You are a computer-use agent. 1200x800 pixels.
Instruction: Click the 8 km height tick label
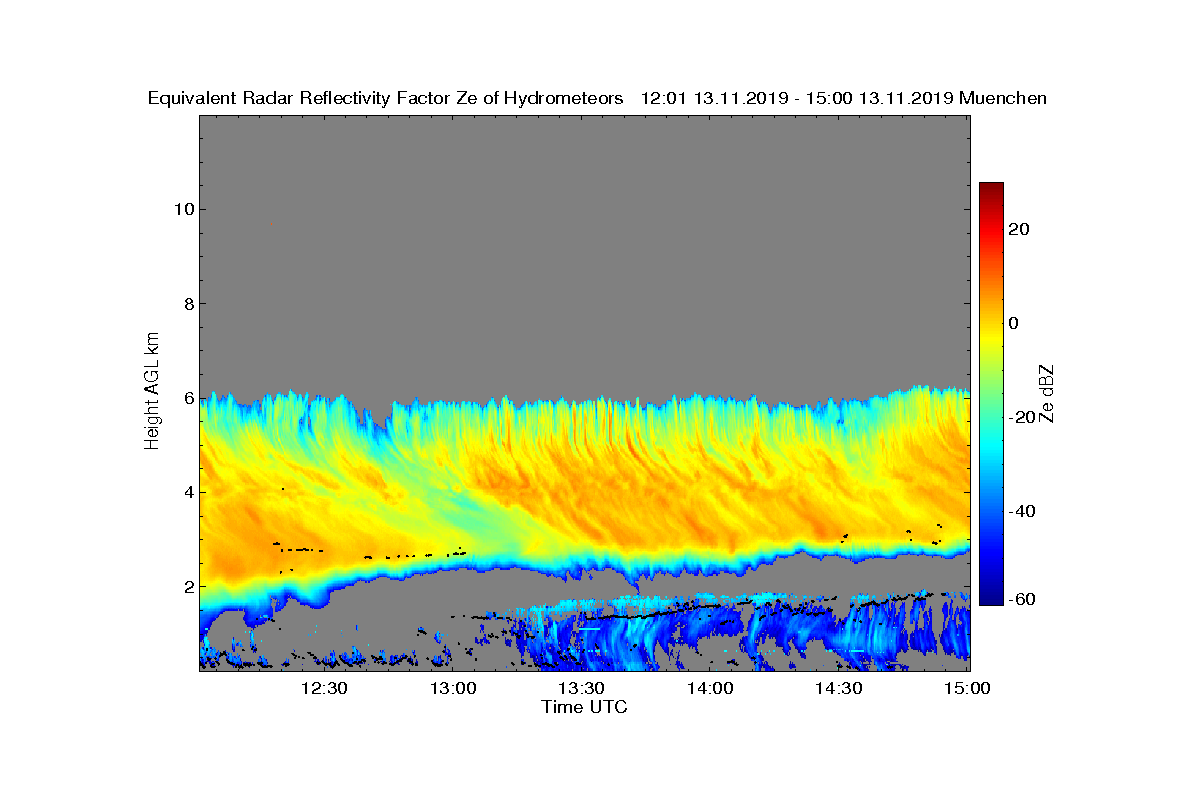pyautogui.click(x=189, y=303)
